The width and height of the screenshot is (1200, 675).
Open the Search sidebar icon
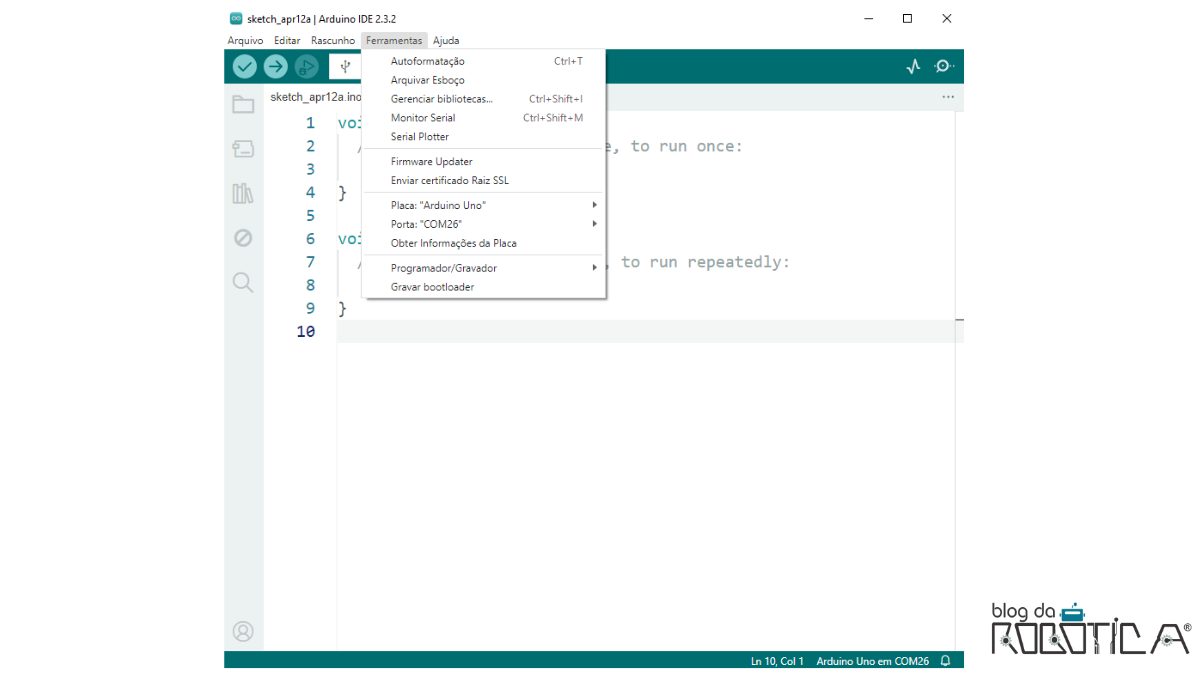coord(243,283)
